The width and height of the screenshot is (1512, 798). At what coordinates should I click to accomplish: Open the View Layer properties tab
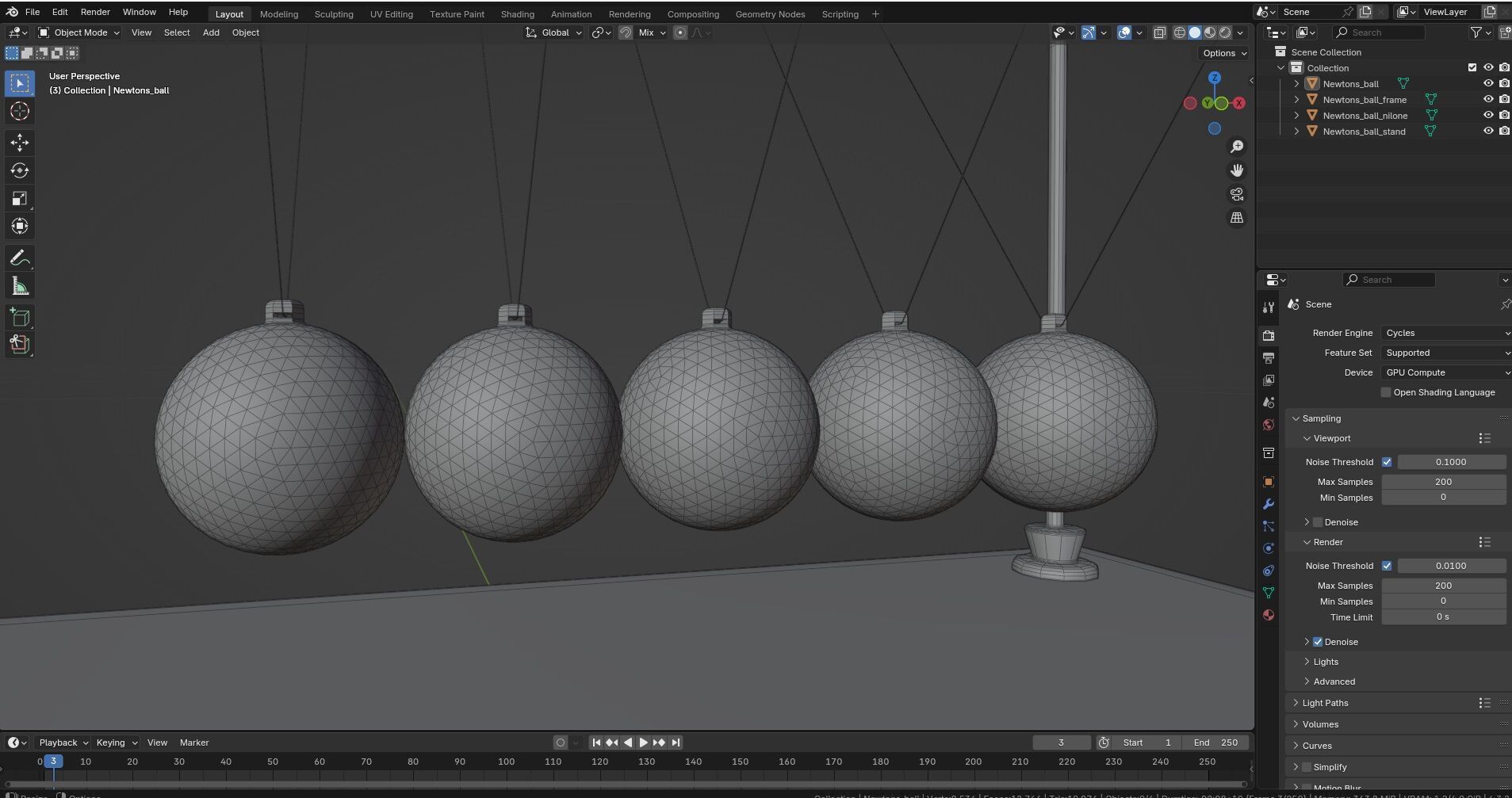pos(1269,380)
